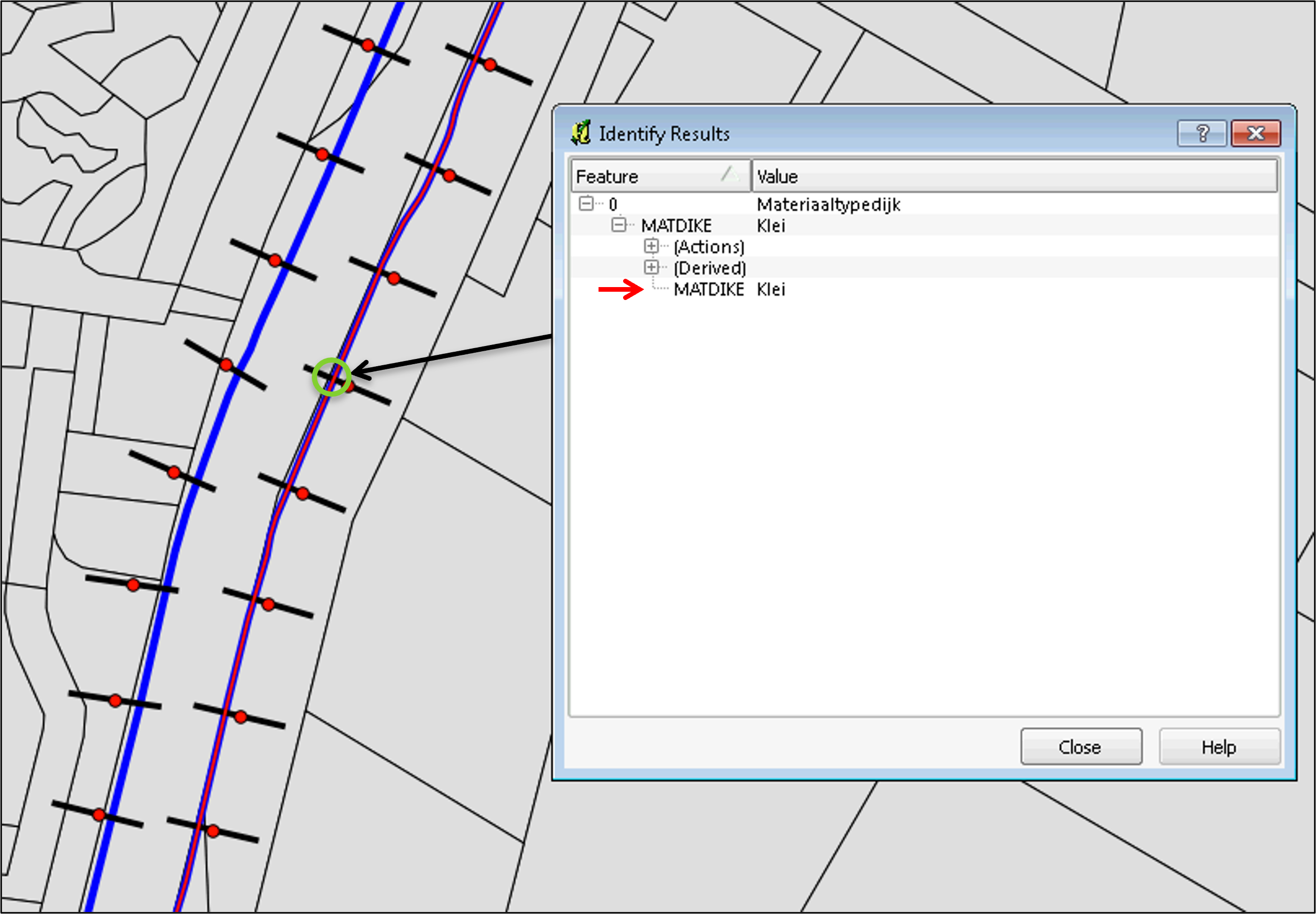Click the Klei value next to arrow
Image resolution: width=1316 pixels, height=914 pixels.
pos(770,289)
